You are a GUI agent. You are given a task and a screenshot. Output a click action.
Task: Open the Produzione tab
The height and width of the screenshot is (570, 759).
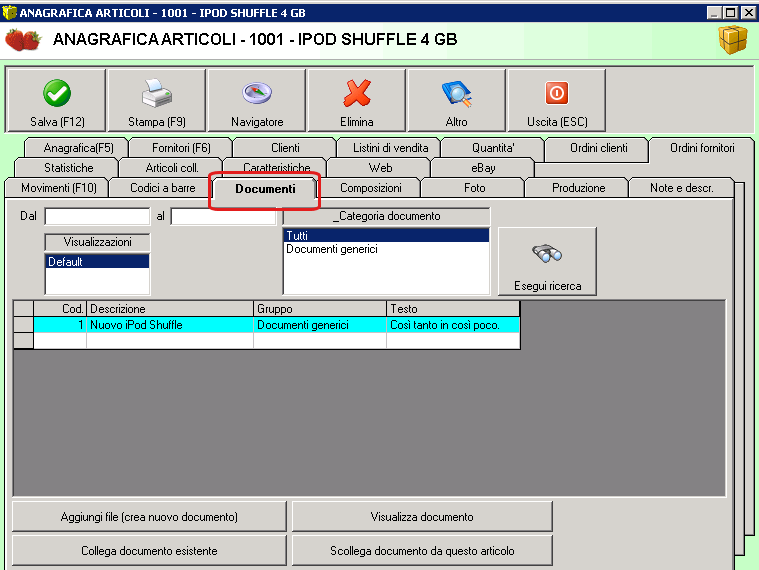pos(578,188)
